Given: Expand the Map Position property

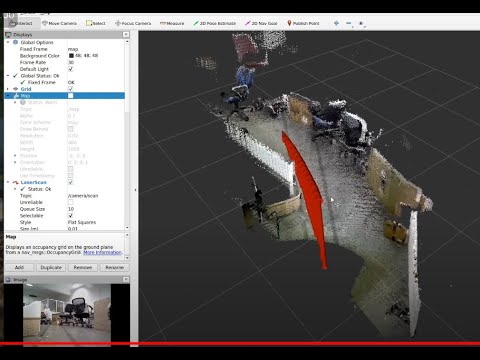Looking at the screenshot, I should pos(15,156).
